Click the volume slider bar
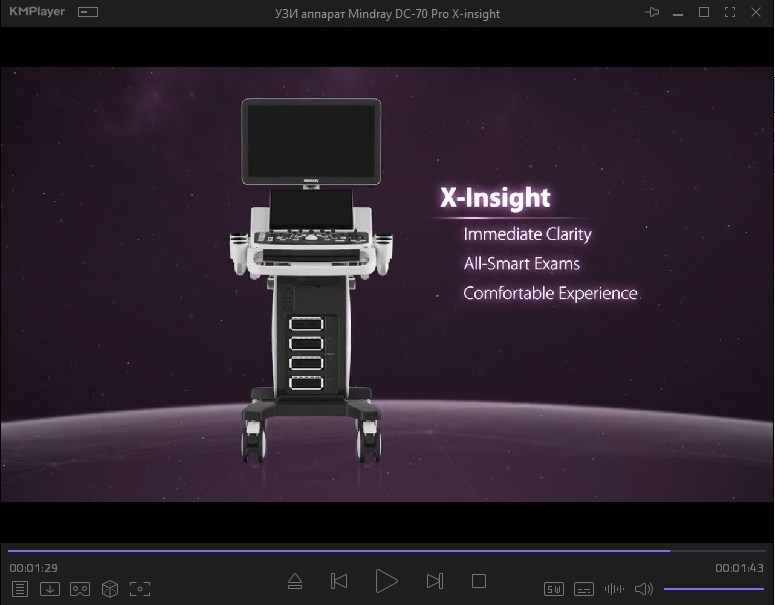775x605 pixels. pos(713,589)
